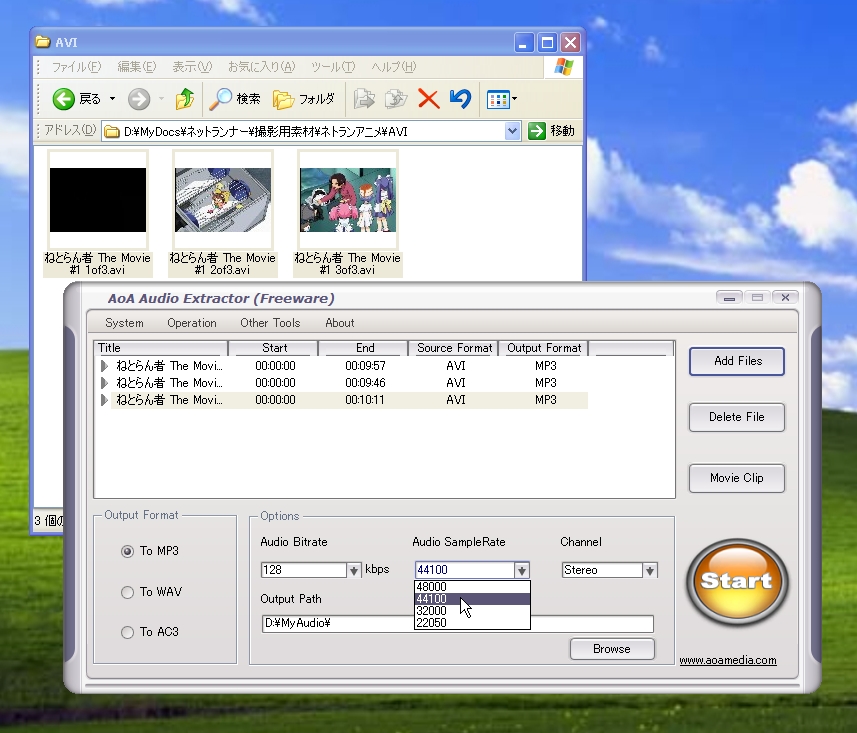Click the orange Start button
The width and height of the screenshot is (857, 733).
tap(737, 581)
